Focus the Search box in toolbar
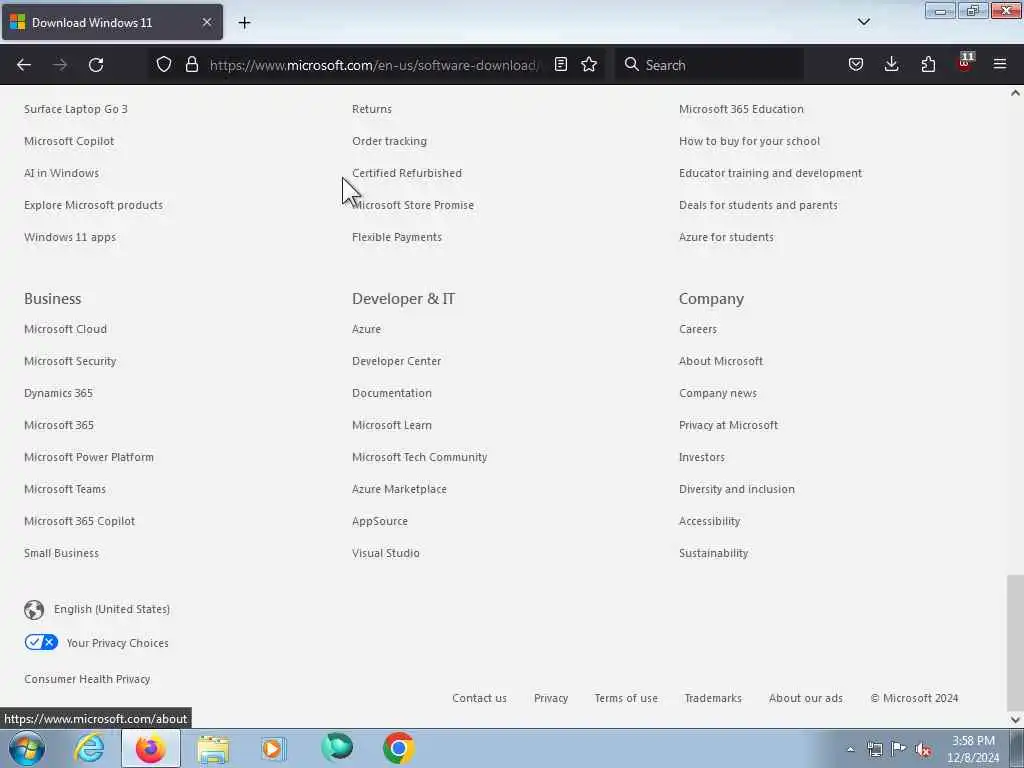This screenshot has width=1024, height=768. pos(709,65)
